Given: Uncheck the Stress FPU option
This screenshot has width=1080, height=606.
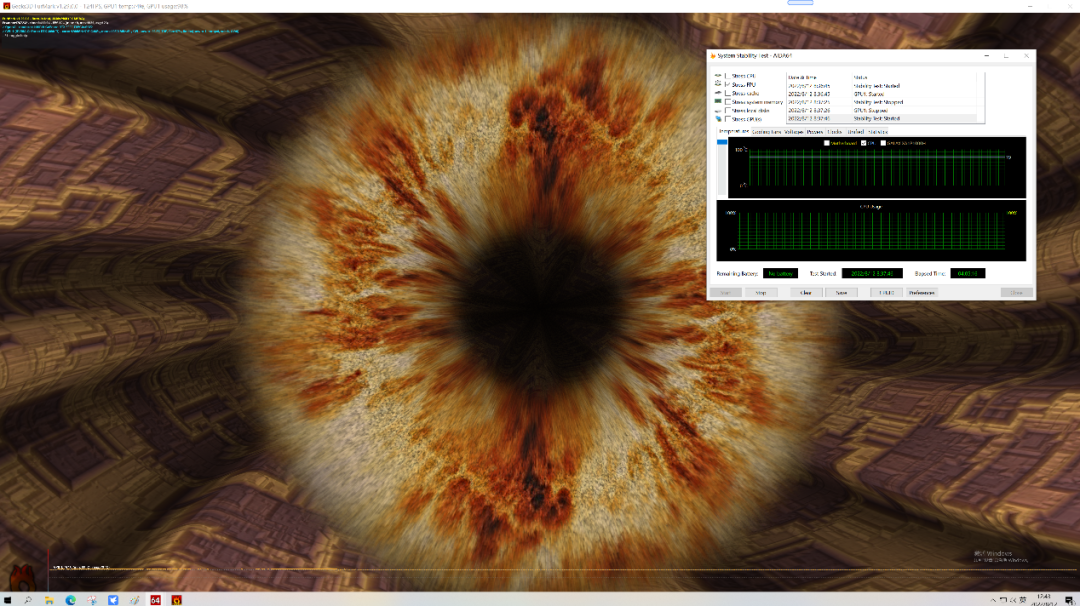Looking at the screenshot, I should (728, 85).
